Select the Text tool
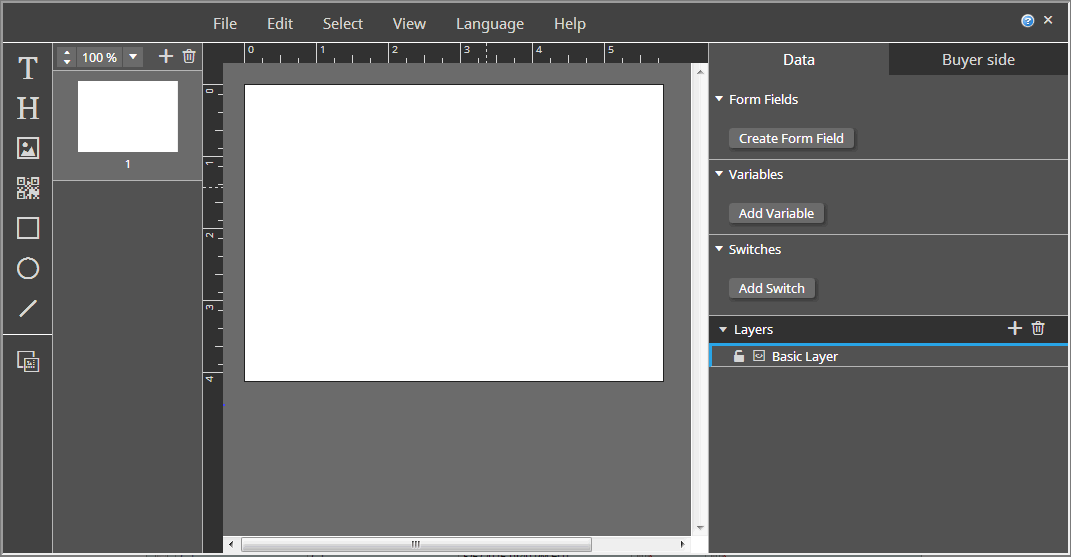Screen dimensions: 1071x557 [x=28, y=69]
